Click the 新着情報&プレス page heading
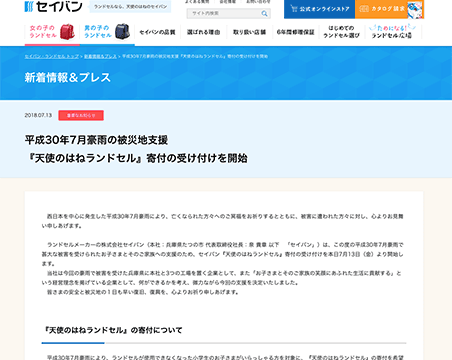 pyautogui.click(x=68, y=77)
